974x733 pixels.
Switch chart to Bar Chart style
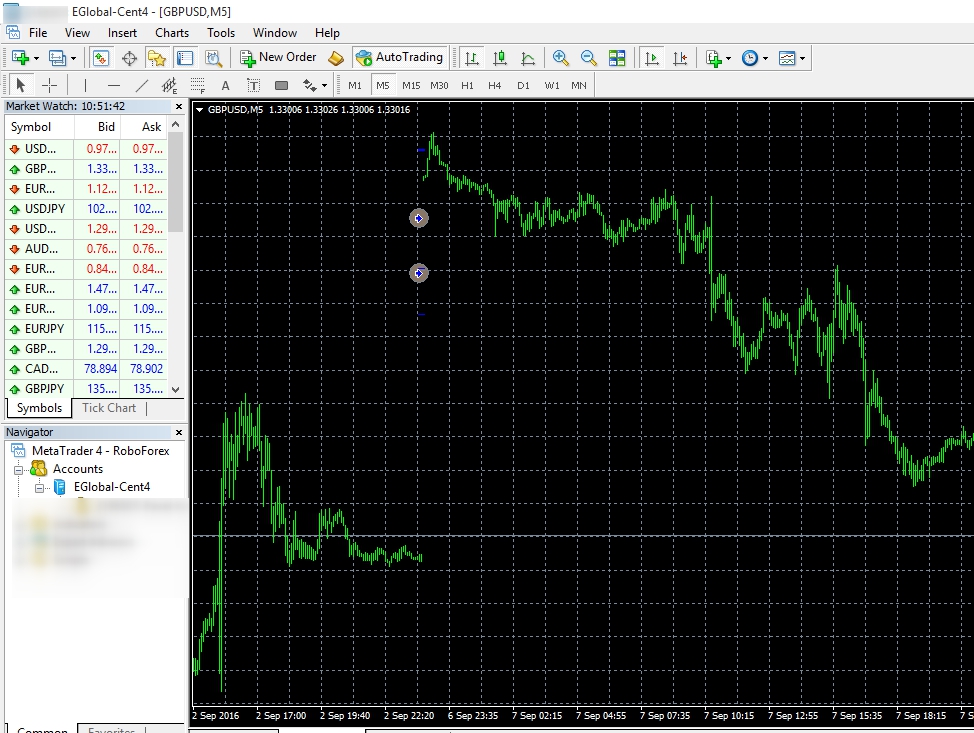point(471,58)
